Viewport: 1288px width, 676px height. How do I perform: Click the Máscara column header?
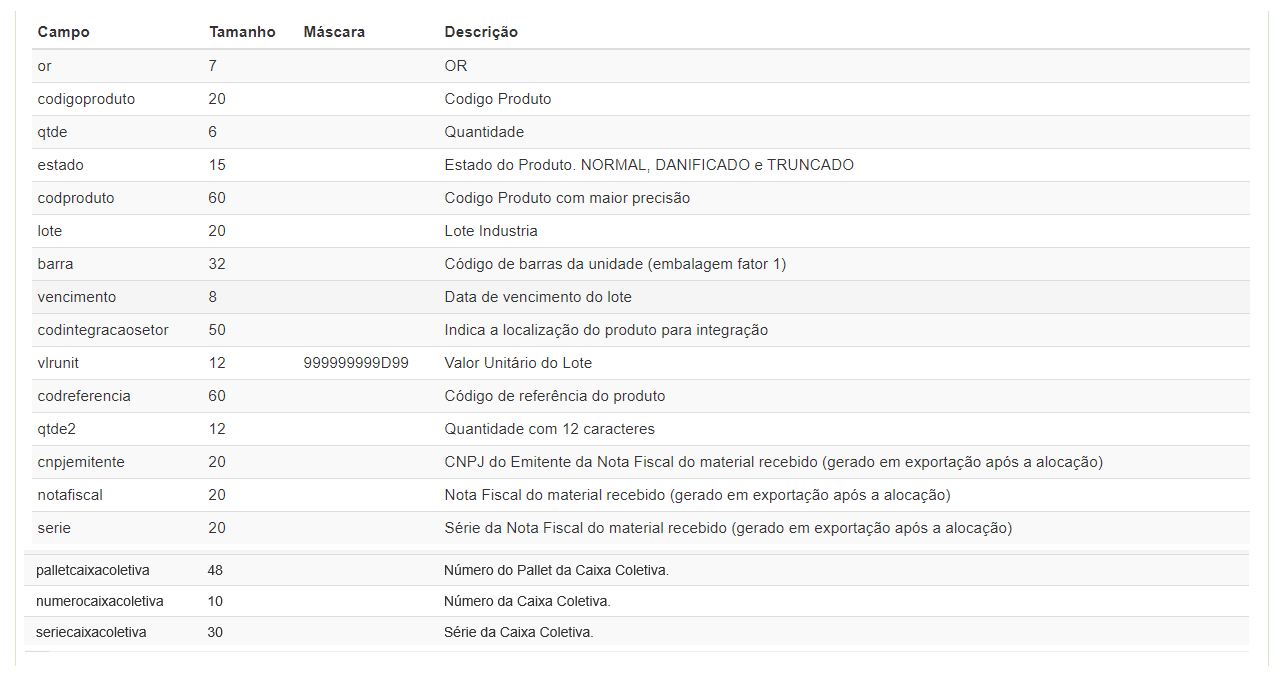coord(334,32)
